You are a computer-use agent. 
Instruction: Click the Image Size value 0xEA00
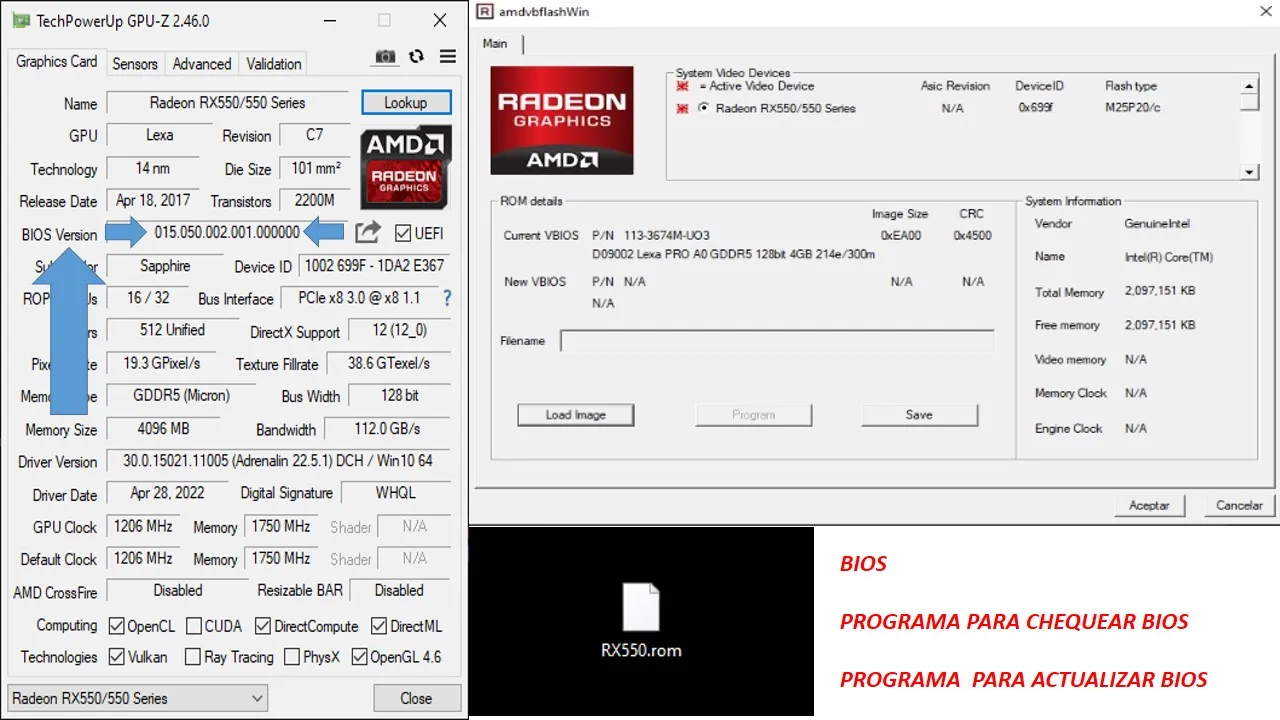coord(901,236)
